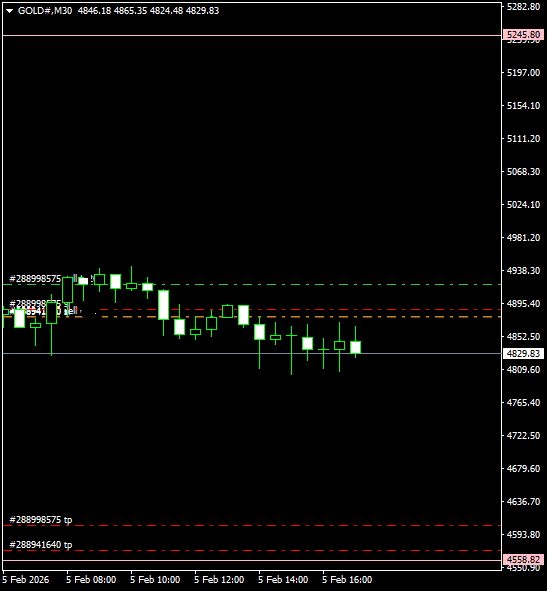Viewport: 547px width, 591px height.
Task: Select the pink 4558.82 price label
Action: tap(523, 559)
